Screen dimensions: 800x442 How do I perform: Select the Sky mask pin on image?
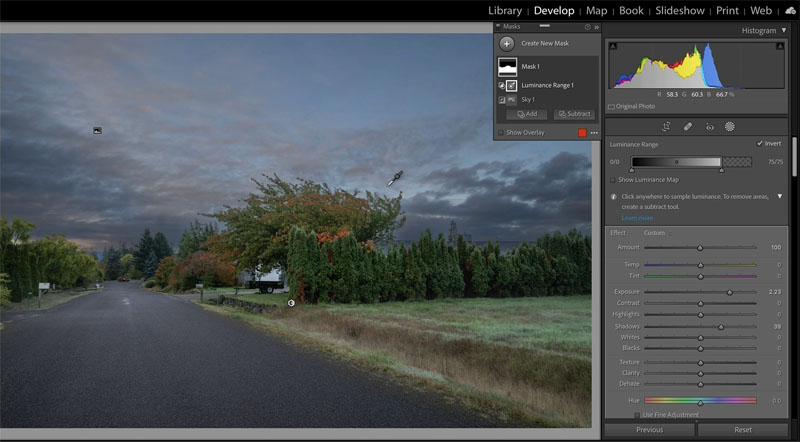(97, 131)
